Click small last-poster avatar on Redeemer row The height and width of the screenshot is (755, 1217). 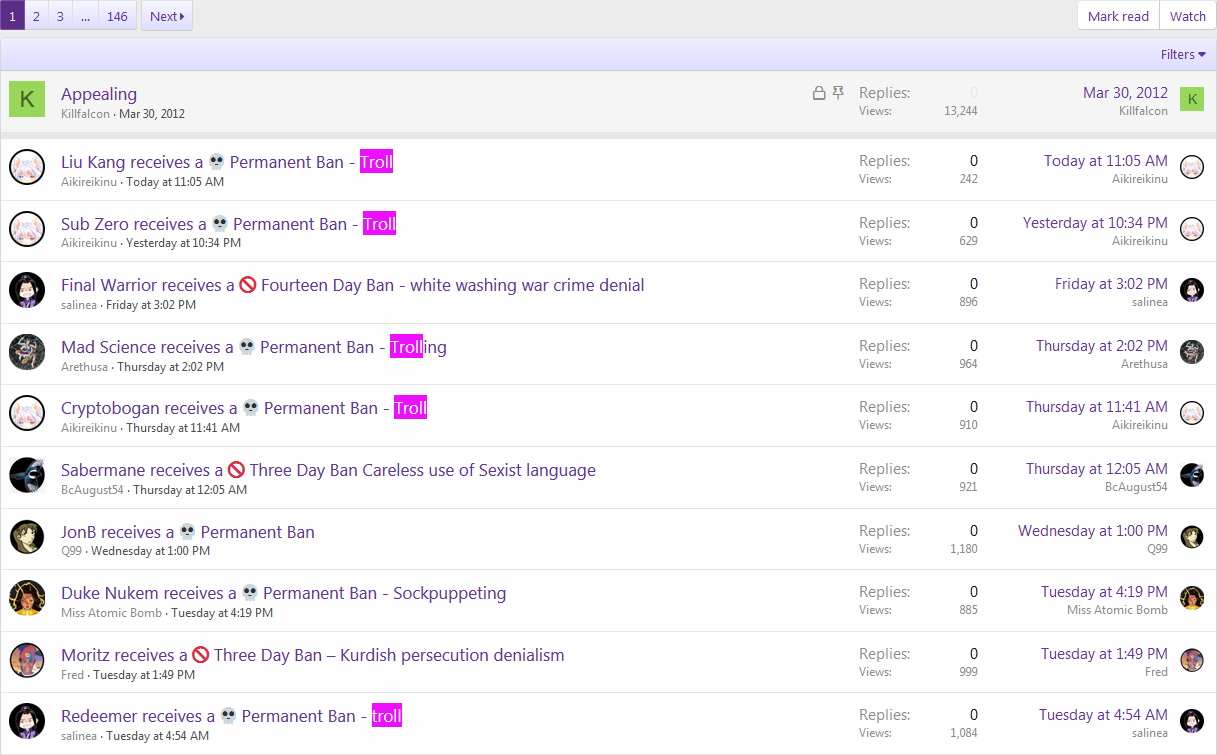pos(1192,721)
